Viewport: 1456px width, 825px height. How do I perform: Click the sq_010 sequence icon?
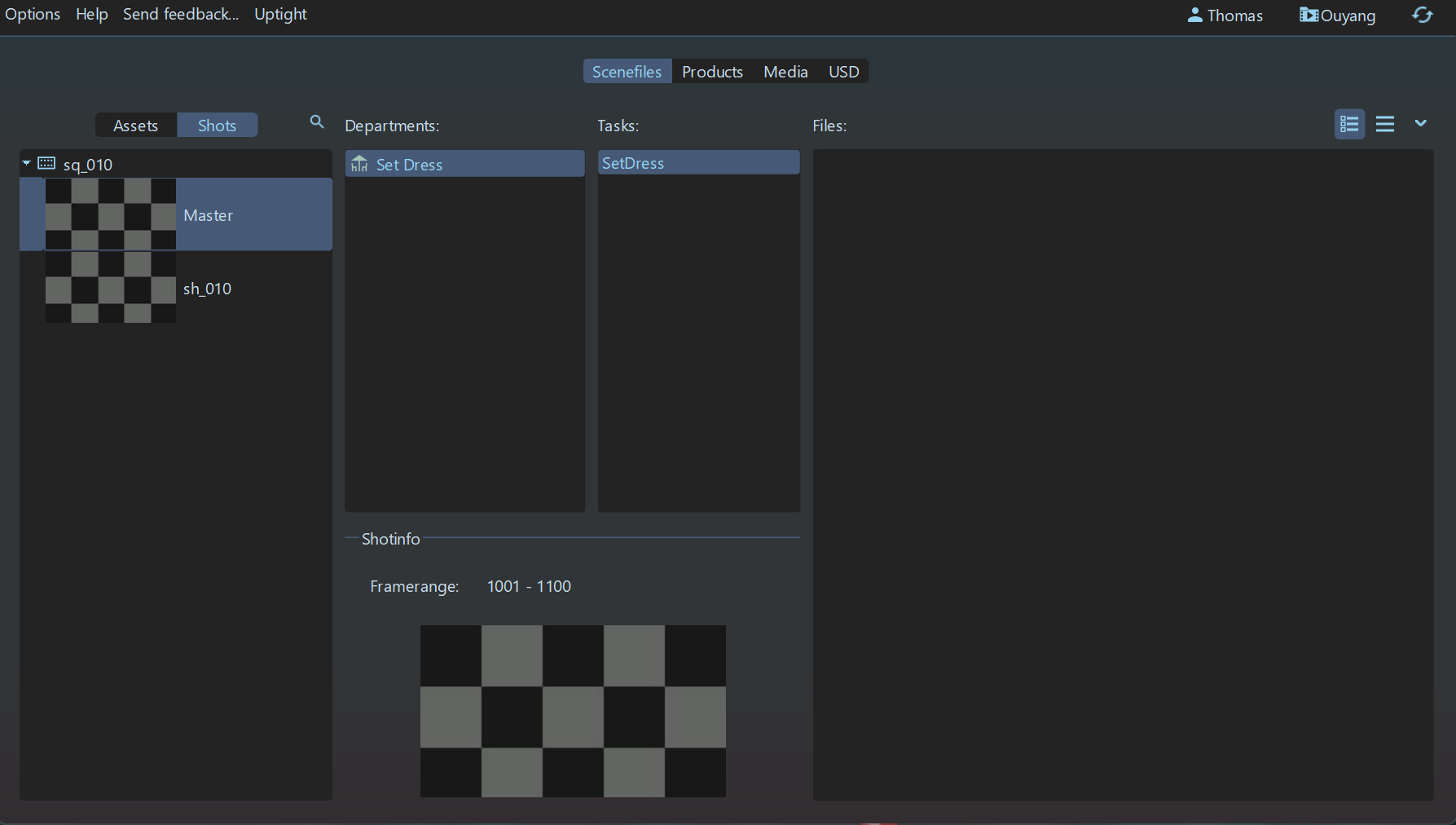pos(47,164)
